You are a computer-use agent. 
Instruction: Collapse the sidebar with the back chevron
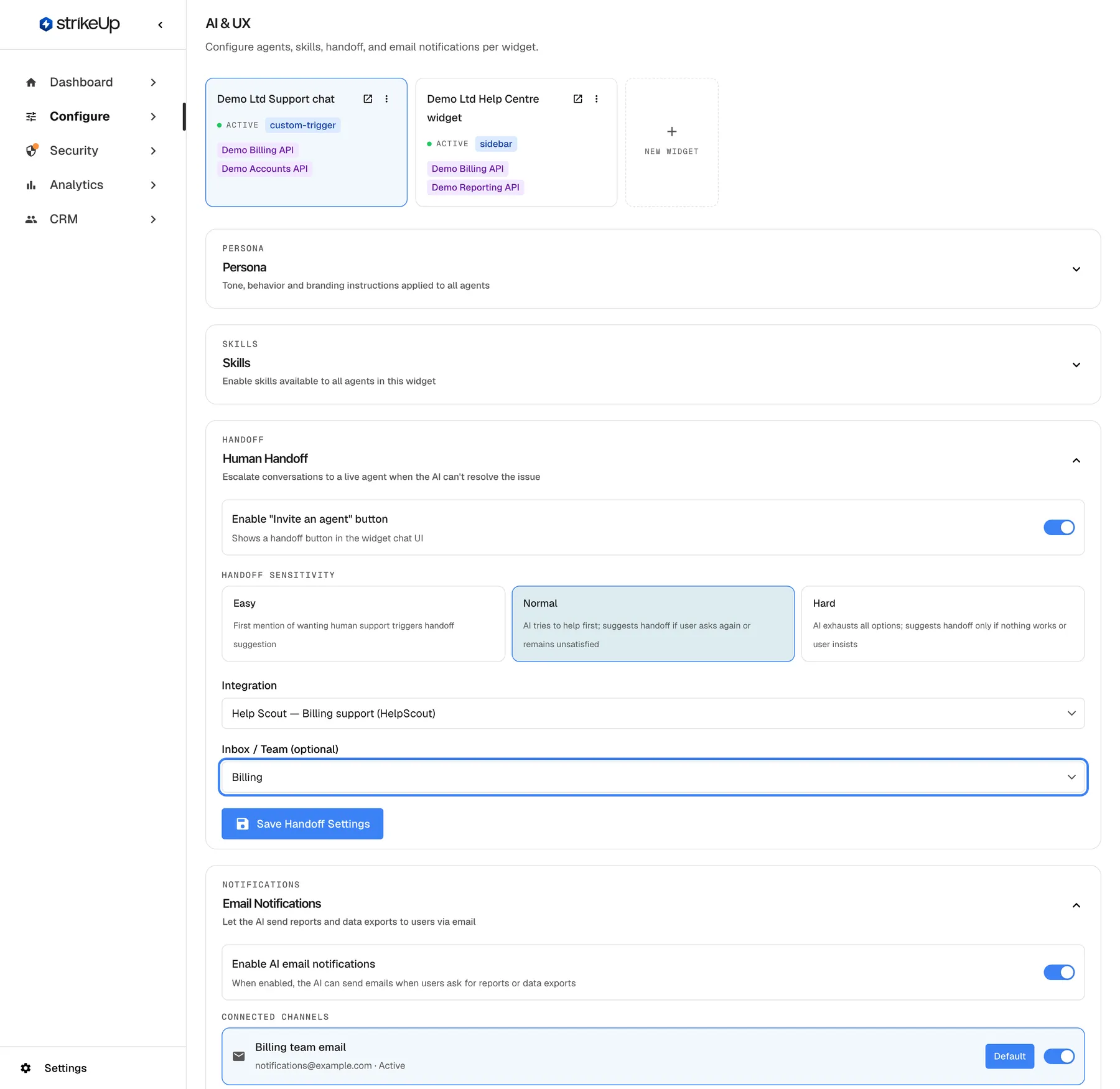161,25
